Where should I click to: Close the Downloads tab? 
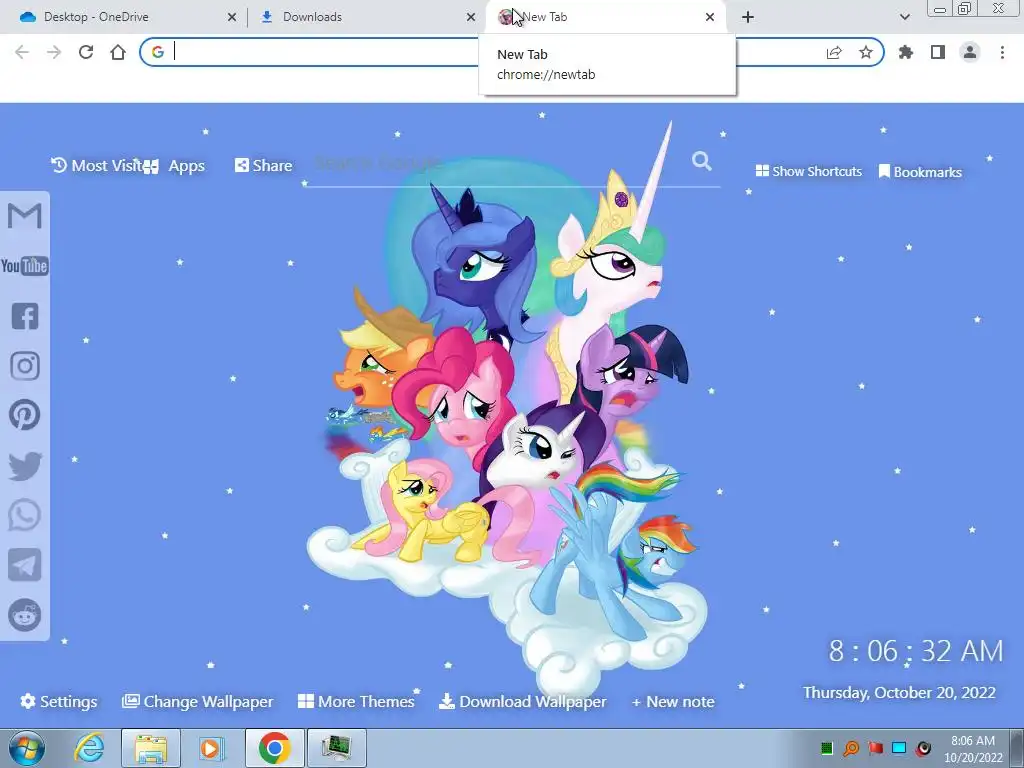coord(471,17)
